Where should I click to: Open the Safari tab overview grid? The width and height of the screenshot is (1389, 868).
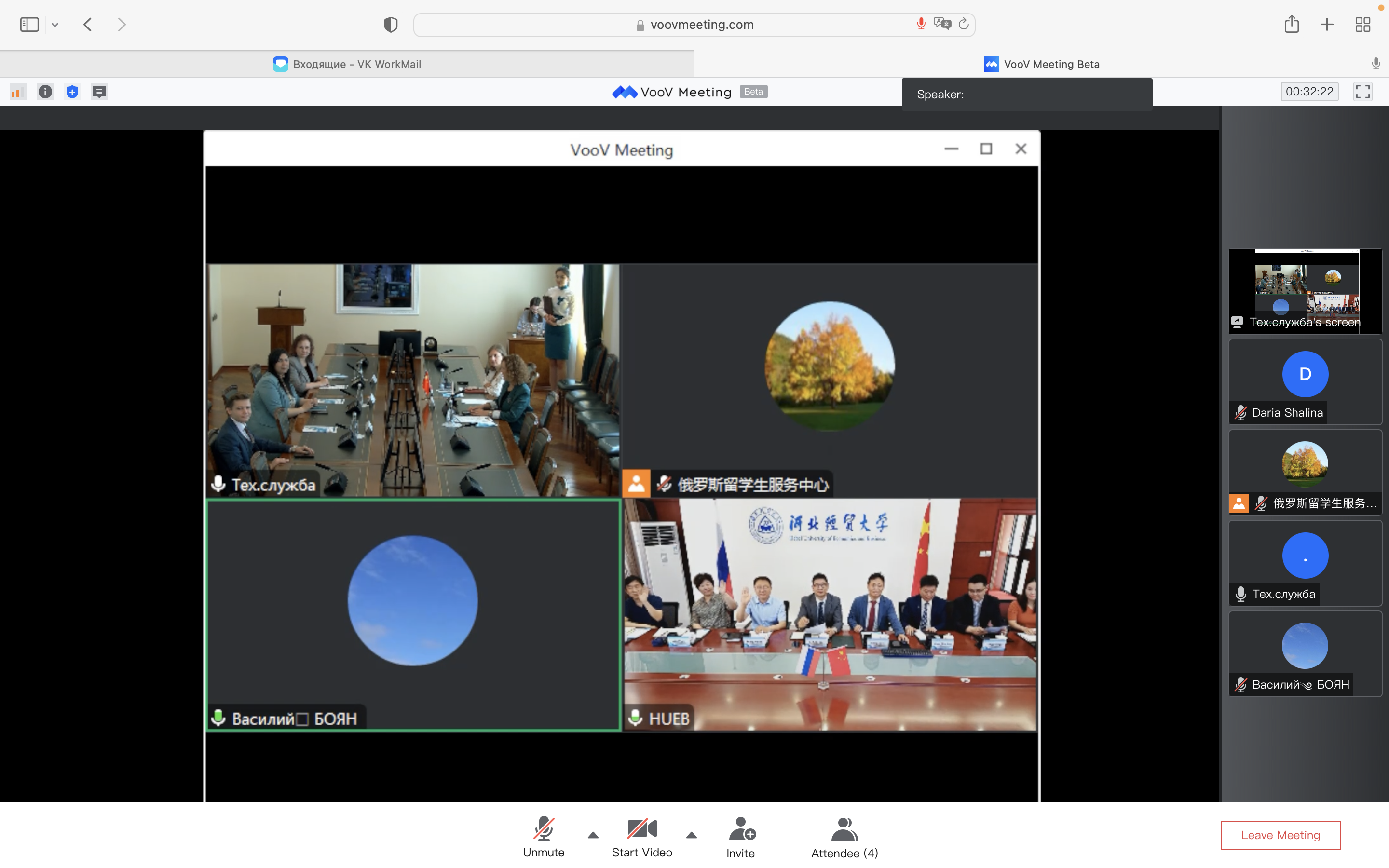[1362, 25]
